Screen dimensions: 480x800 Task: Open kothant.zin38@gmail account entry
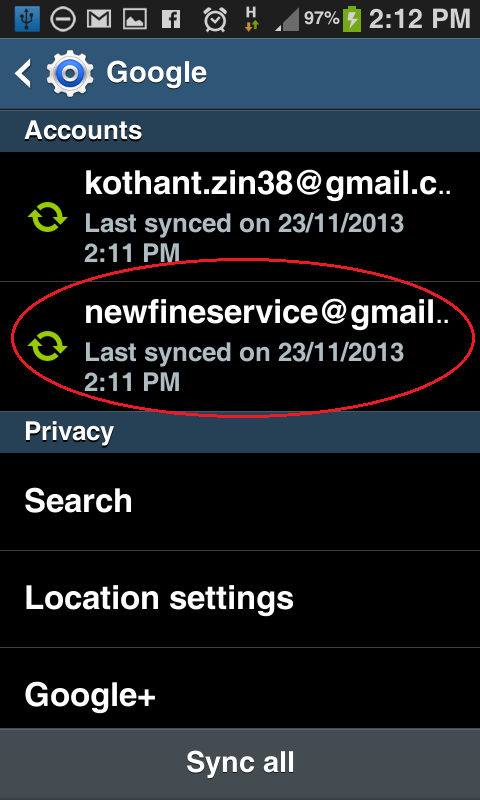coord(240,217)
